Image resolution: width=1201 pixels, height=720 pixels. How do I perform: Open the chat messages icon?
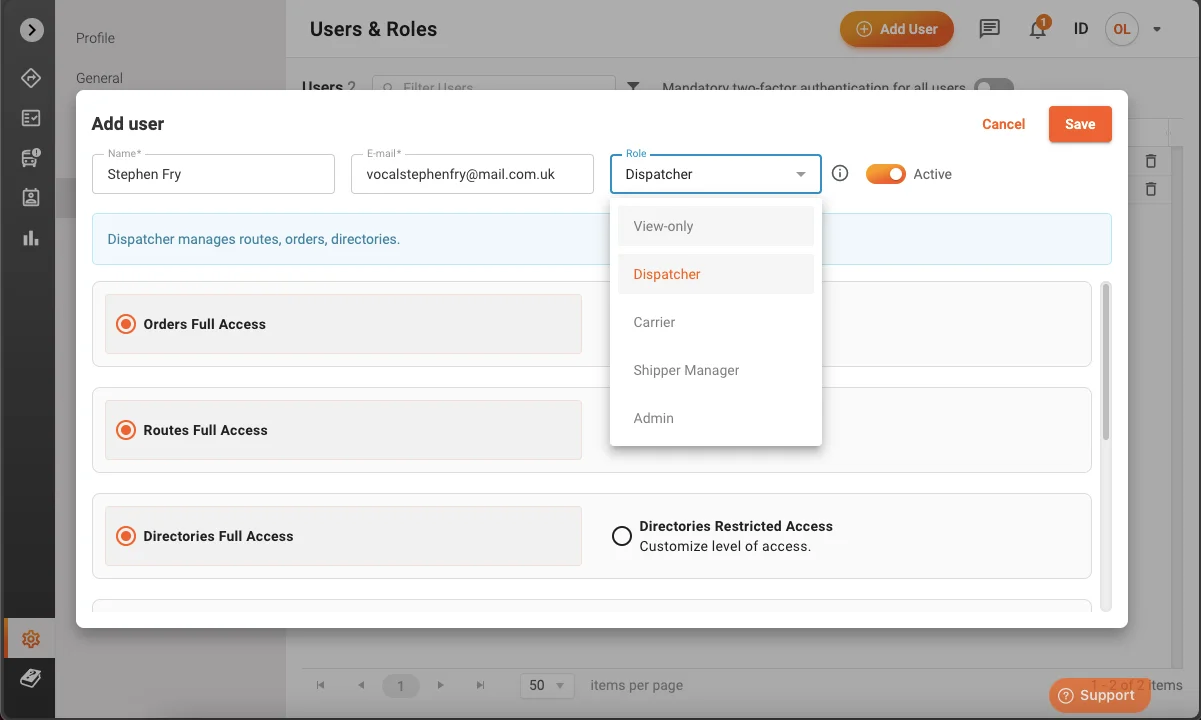tap(989, 29)
